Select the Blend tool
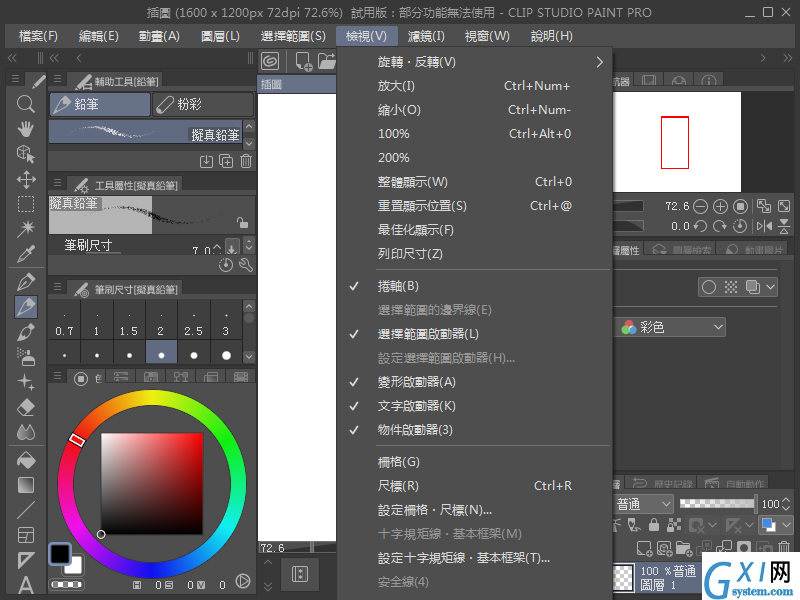The height and width of the screenshot is (600, 800). [26, 432]
